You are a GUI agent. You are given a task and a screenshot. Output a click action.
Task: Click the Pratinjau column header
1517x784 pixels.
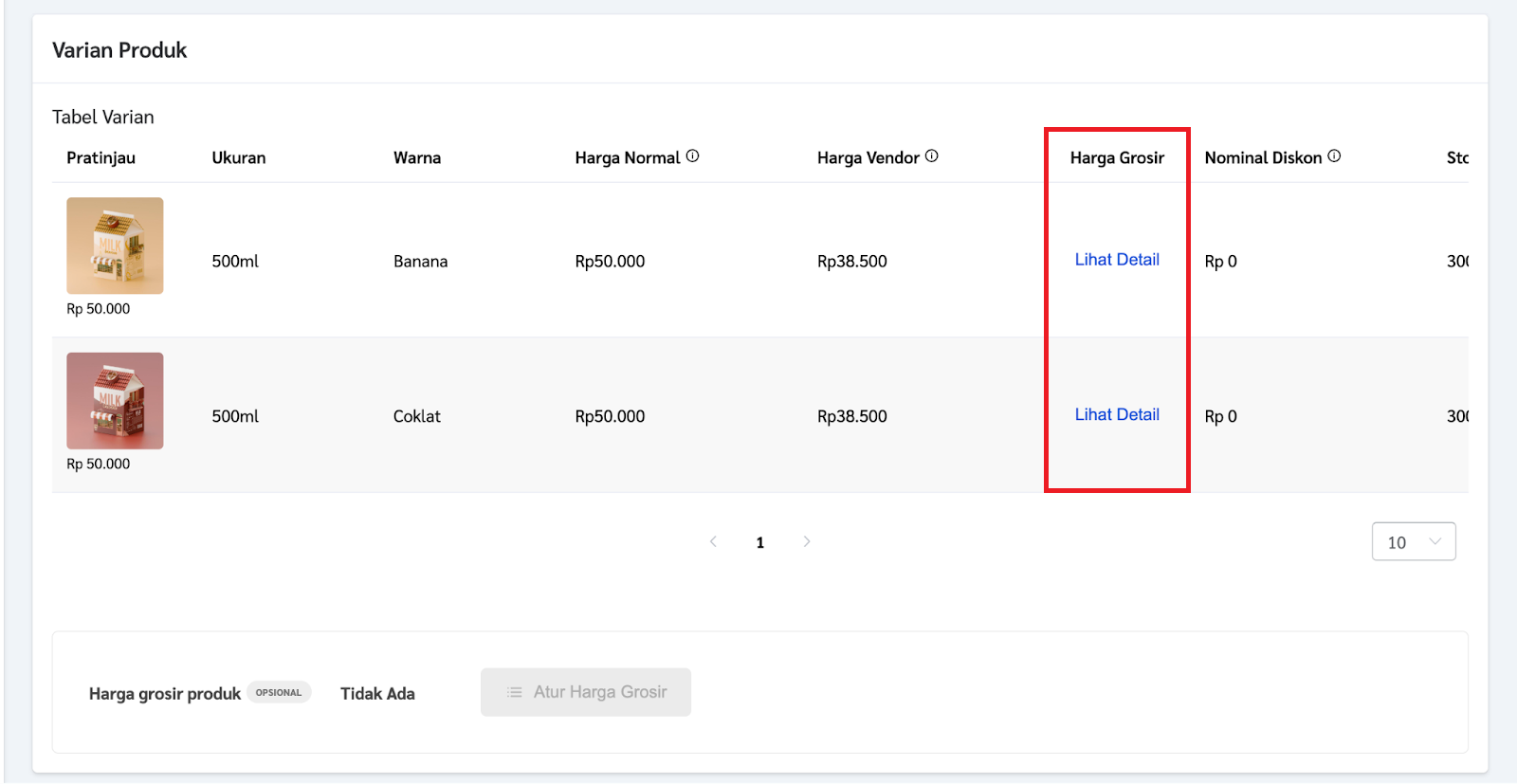pos(101,157)
